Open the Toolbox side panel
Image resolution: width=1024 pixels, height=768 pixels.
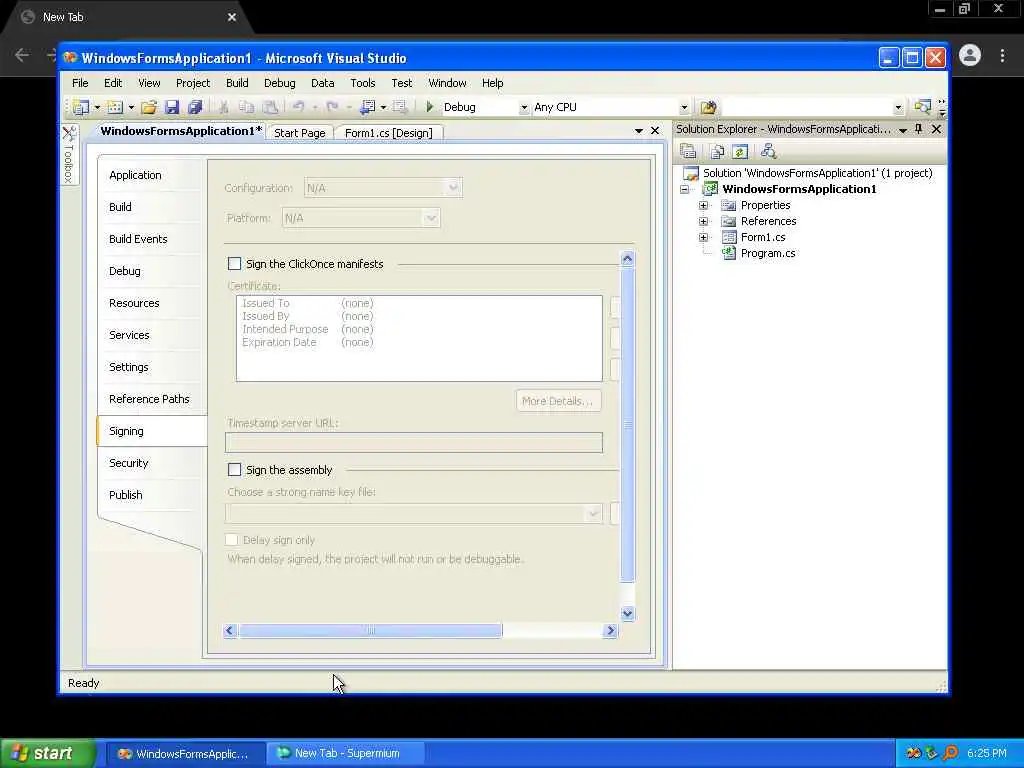point(69,154)
